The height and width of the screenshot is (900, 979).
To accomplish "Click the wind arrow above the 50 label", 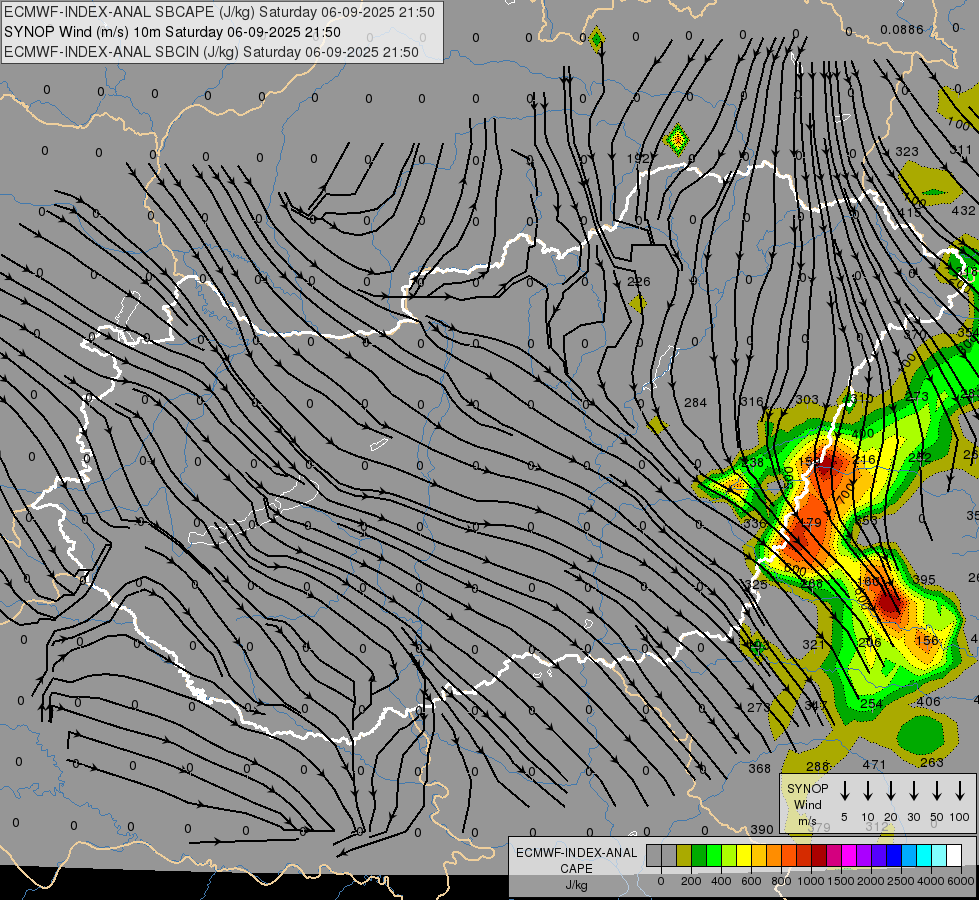I will (937, 791).
